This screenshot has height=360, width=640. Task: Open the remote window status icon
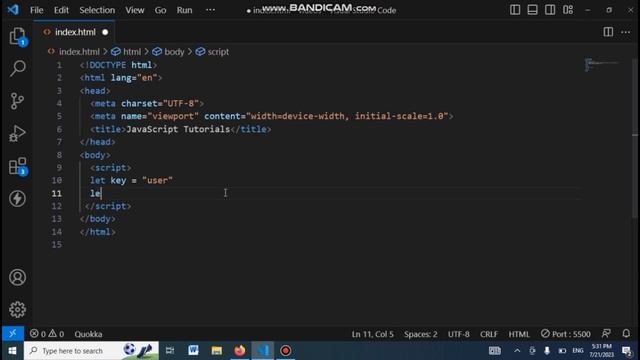tap(13, 334)
